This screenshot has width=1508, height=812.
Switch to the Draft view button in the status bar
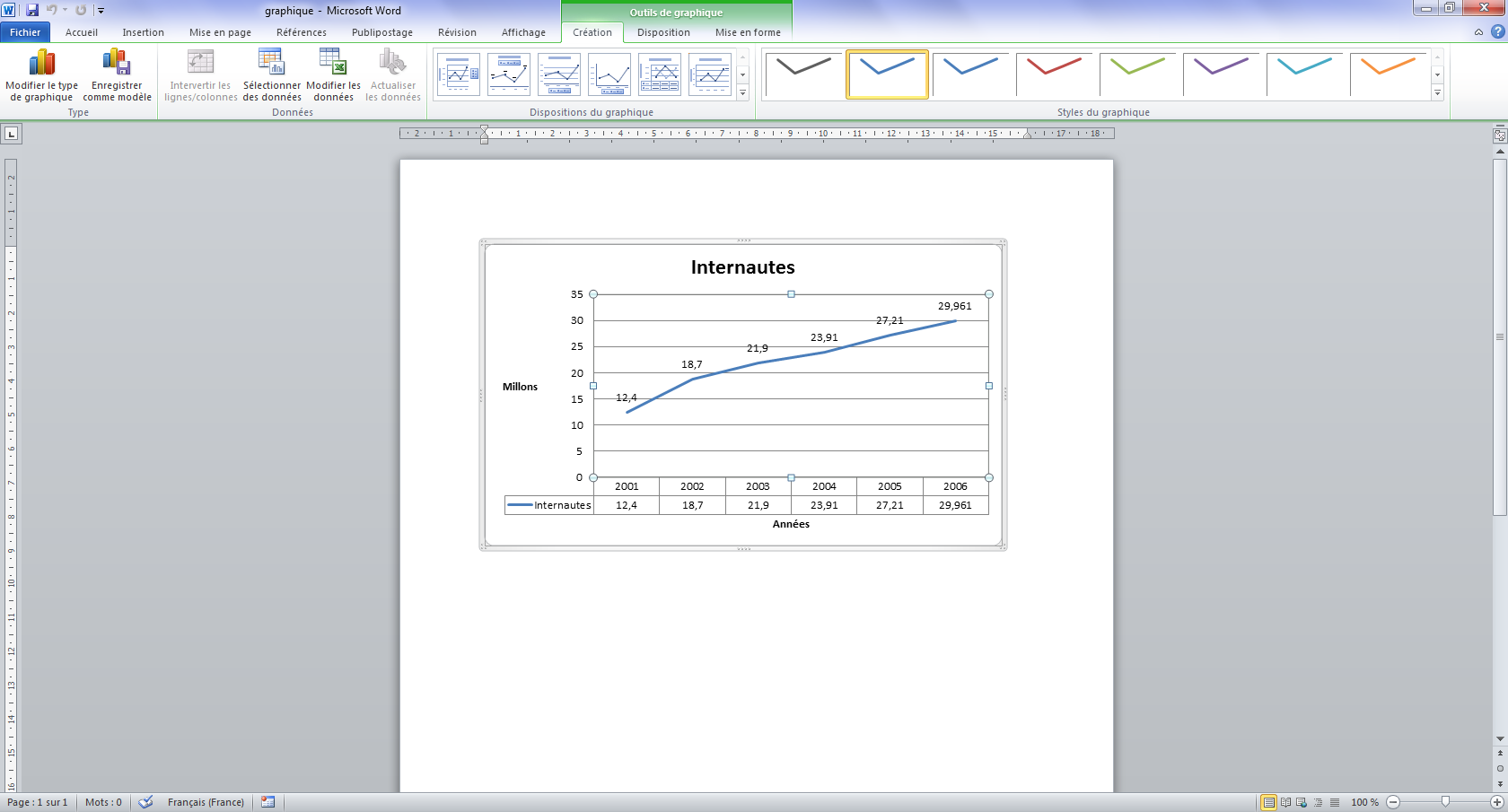[1335, 802]
